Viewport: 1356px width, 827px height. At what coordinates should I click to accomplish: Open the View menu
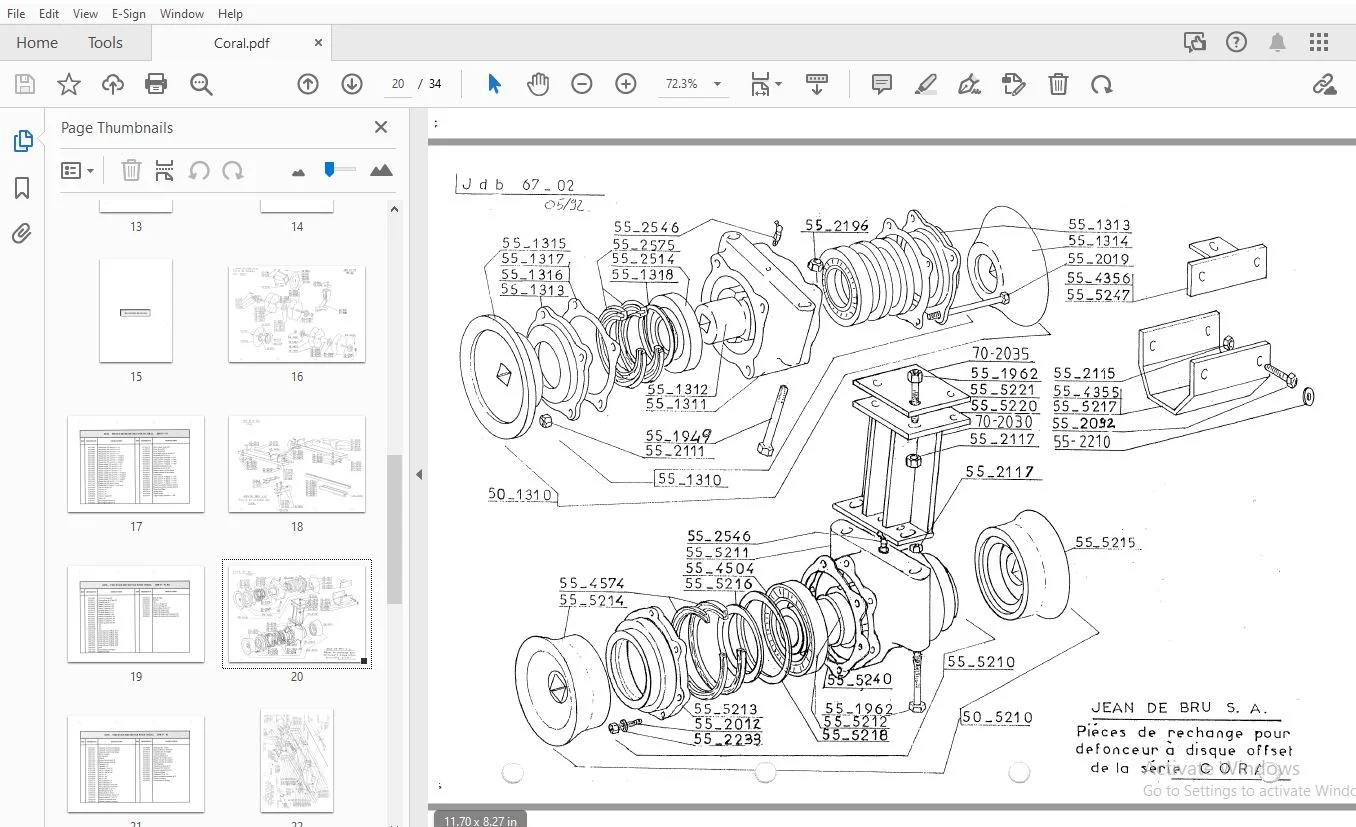coord(85,14)
